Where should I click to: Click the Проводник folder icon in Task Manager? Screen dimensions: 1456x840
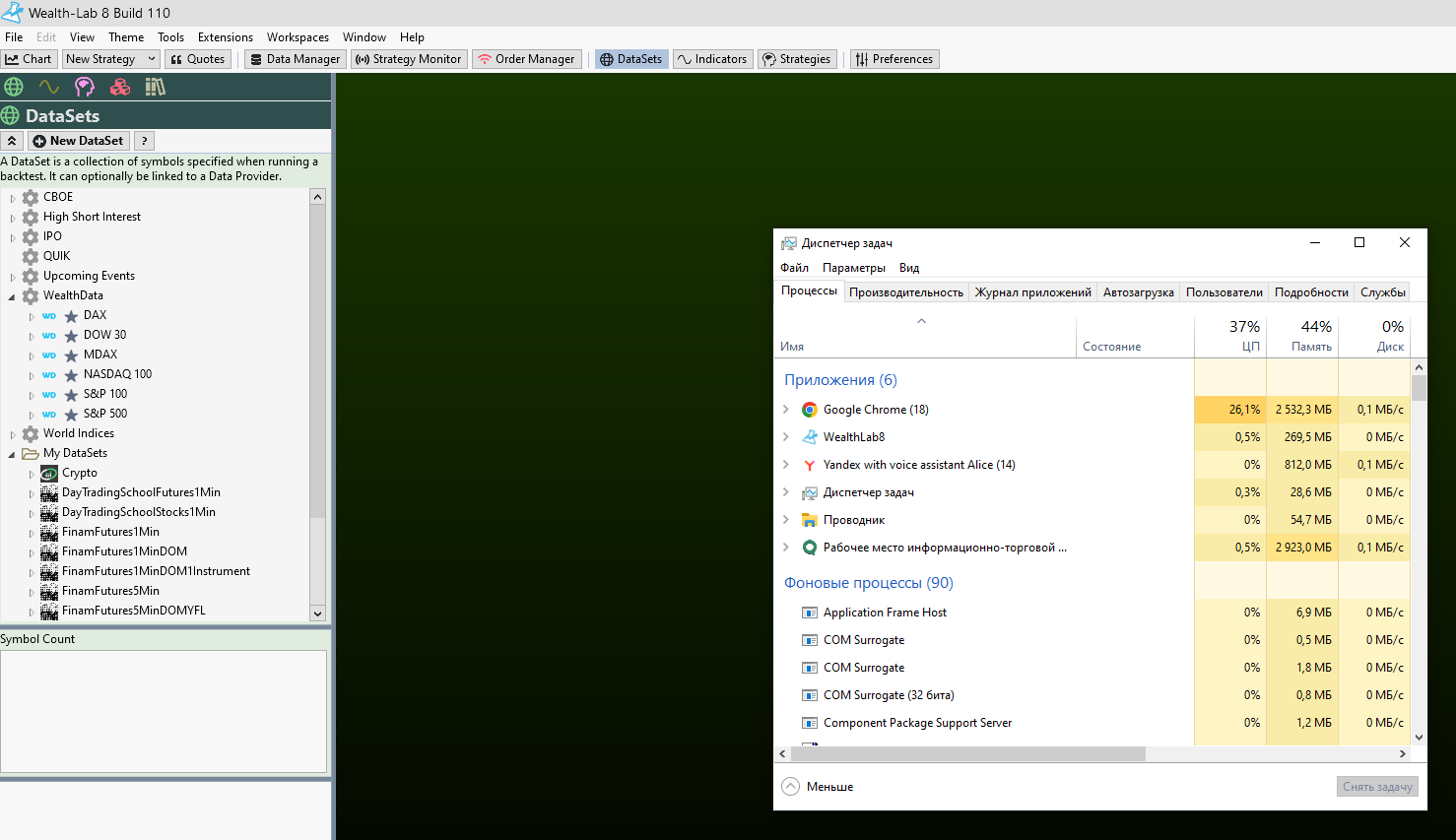(x=809, y=520)
